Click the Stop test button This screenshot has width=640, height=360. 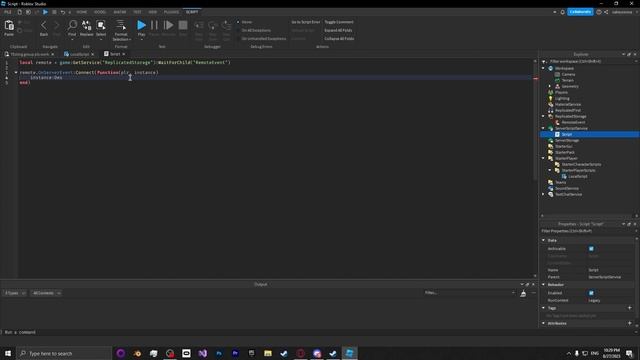(x=183, y=25)
